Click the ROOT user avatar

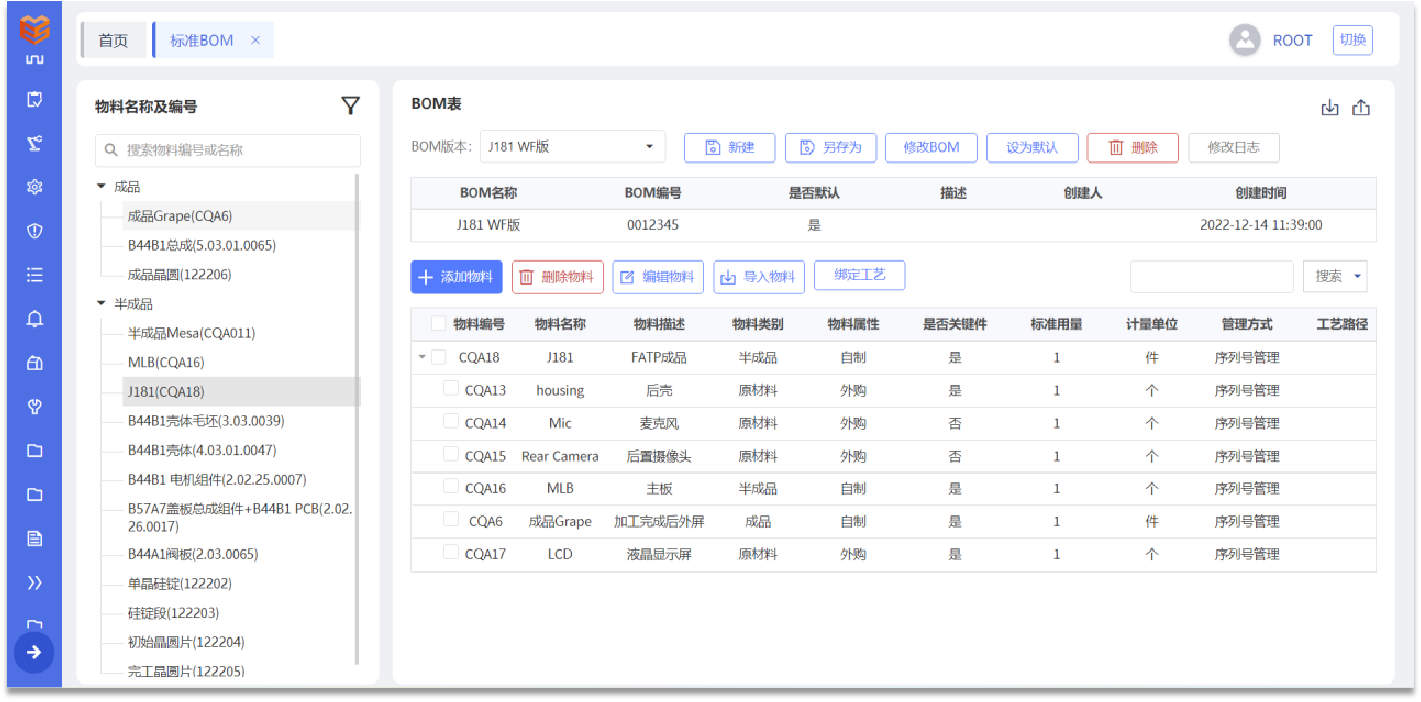1245,40
